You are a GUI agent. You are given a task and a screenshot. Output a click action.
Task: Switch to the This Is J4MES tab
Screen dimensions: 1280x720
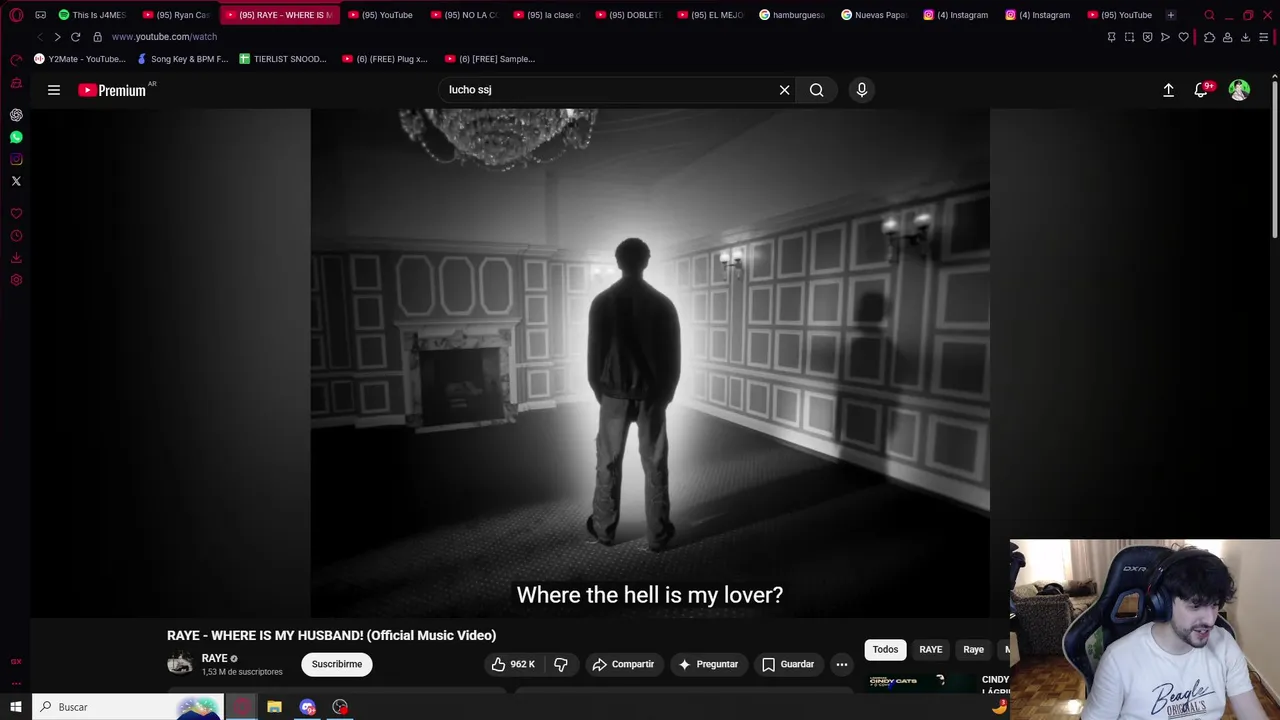click(x=93, y=15)
